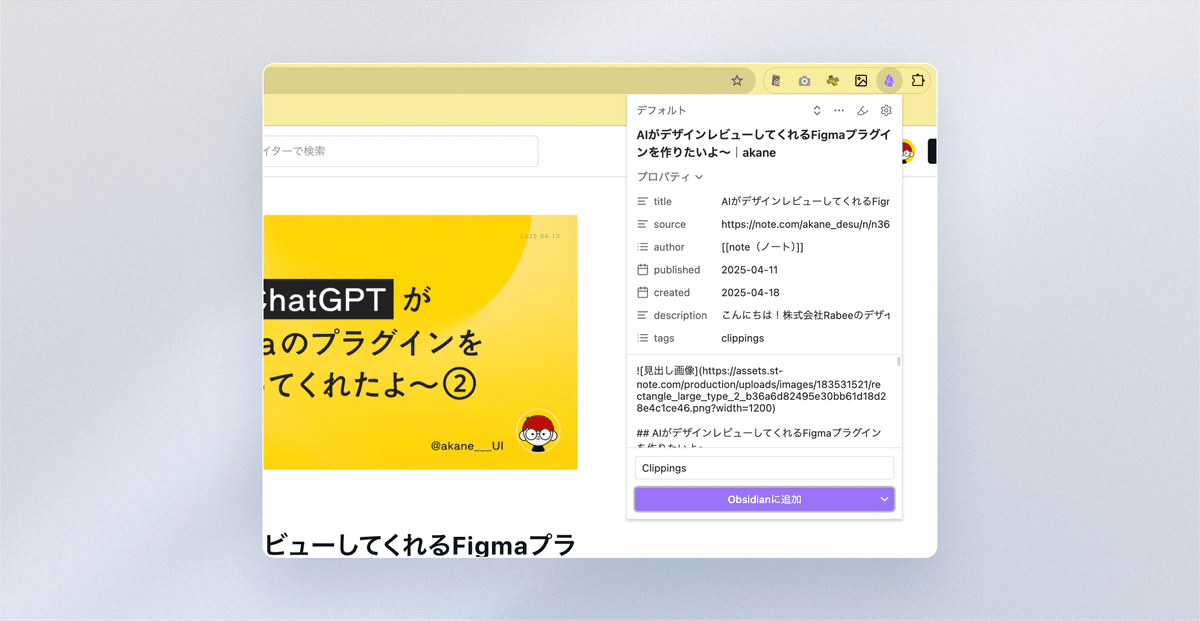Collapse the プロパティ section
Image resolution: width=1200 pixels, height=621 pixels.
[697, 176]
